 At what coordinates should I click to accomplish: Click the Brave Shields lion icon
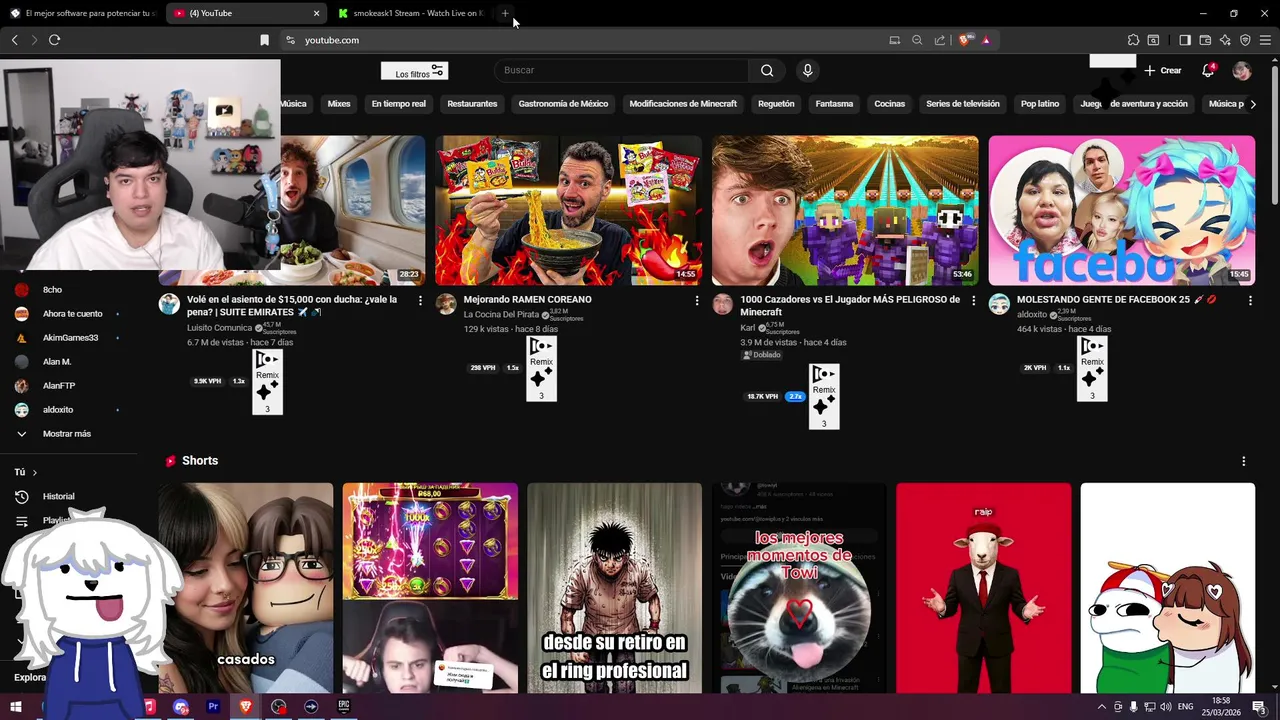pyautogui.click(x=965, y=40)
